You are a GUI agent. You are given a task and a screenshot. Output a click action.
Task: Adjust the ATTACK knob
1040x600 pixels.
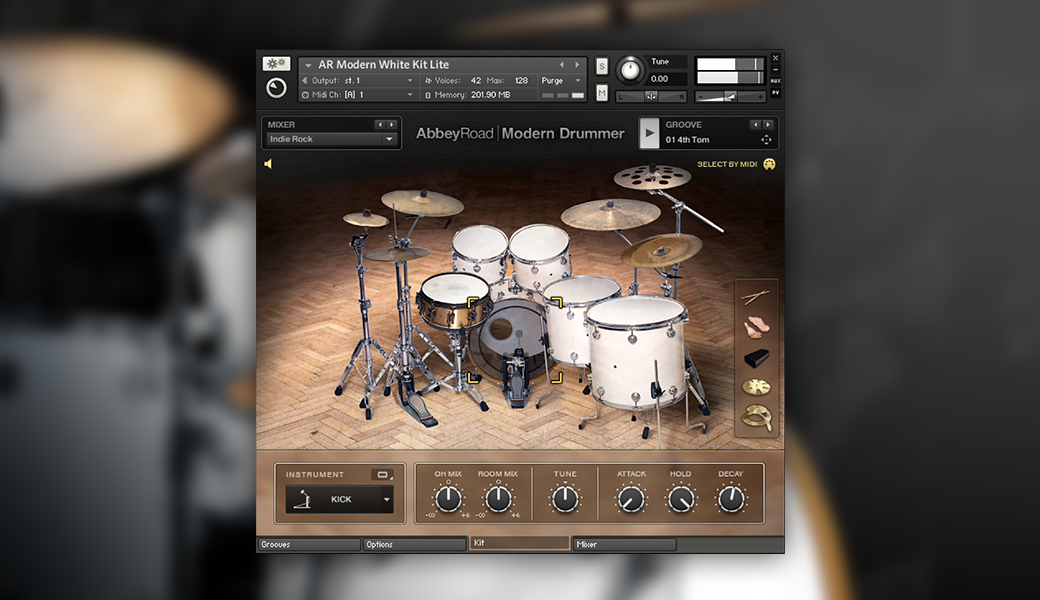click(631, 499)
